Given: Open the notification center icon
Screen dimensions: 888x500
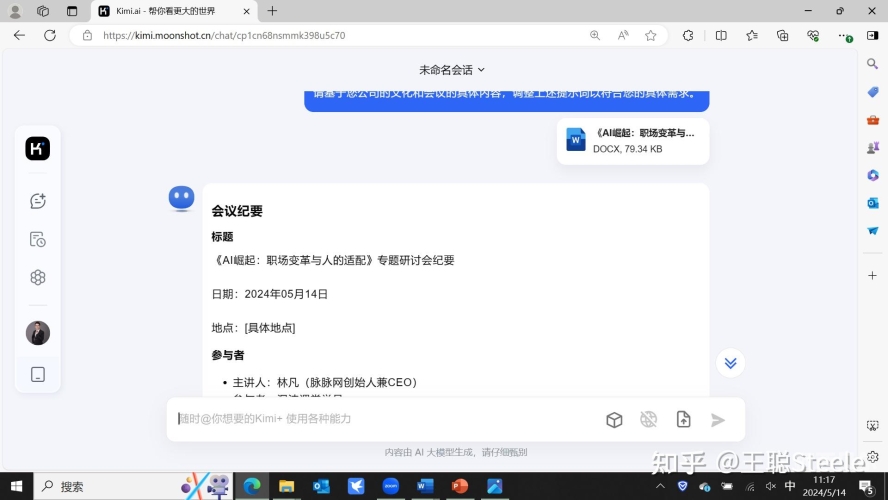Looking at the screenshot, I should (x=865, y=486).
